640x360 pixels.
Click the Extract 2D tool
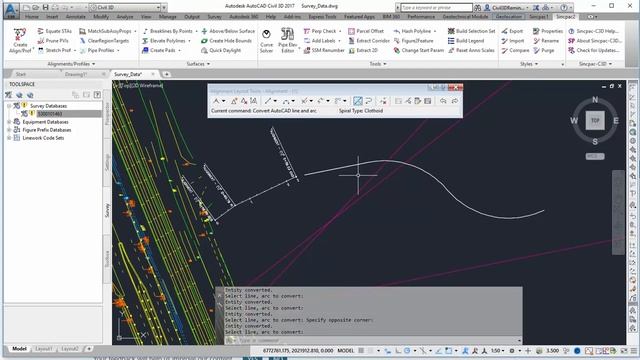tap(363, 50)
